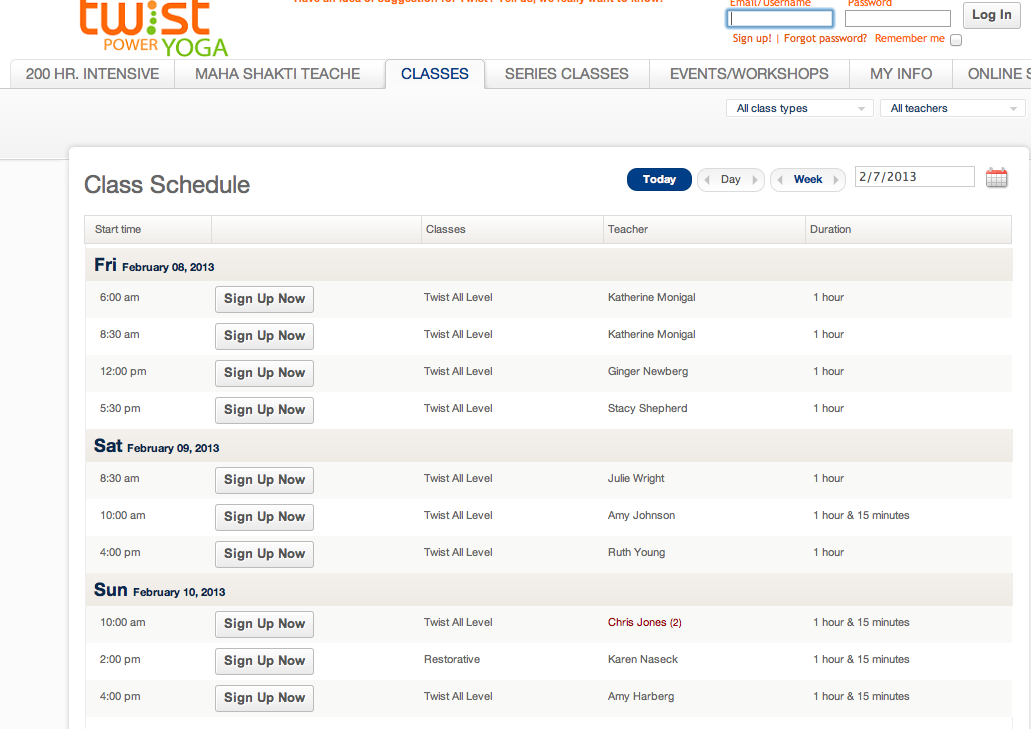This screenshot has width=1031, height=729.
Task: Click the Class Schedule heading
Action: tap(167, 185)
